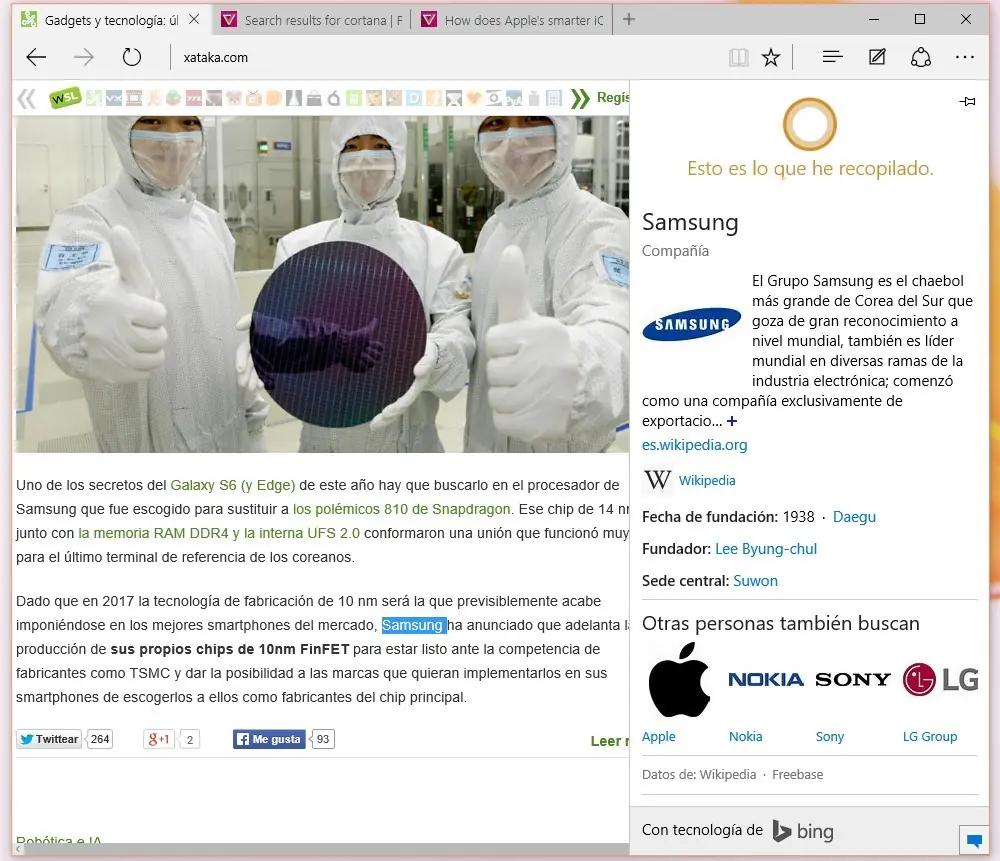This screenshot has height=861, width=1000.
Task: Open the Share icon in toolbar
Action: click(921, 58)
